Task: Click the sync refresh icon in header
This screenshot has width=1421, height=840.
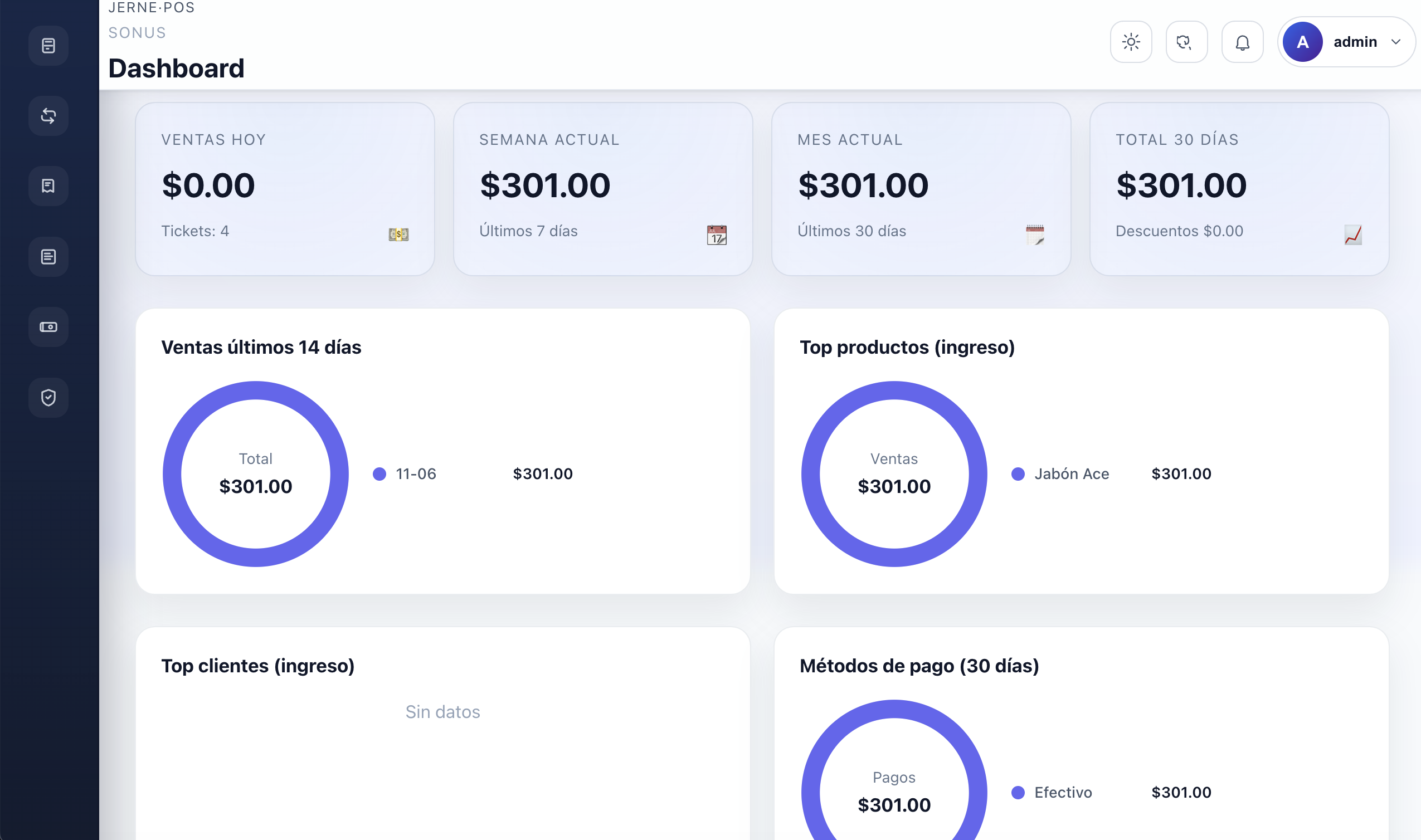Action: click(x=1186, y=42)
